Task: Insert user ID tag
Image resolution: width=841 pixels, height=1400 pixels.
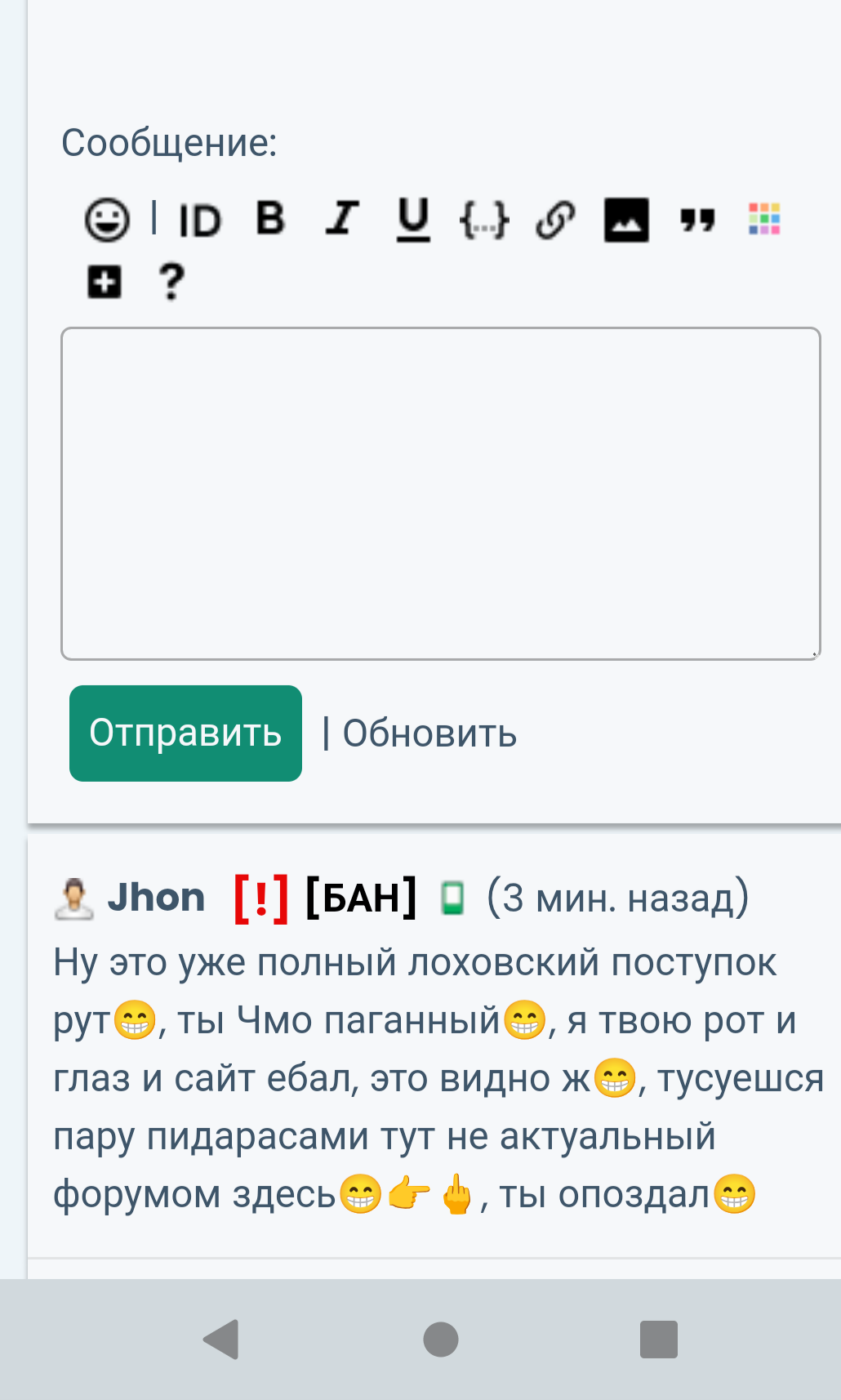Action: (x=200, y=221)
